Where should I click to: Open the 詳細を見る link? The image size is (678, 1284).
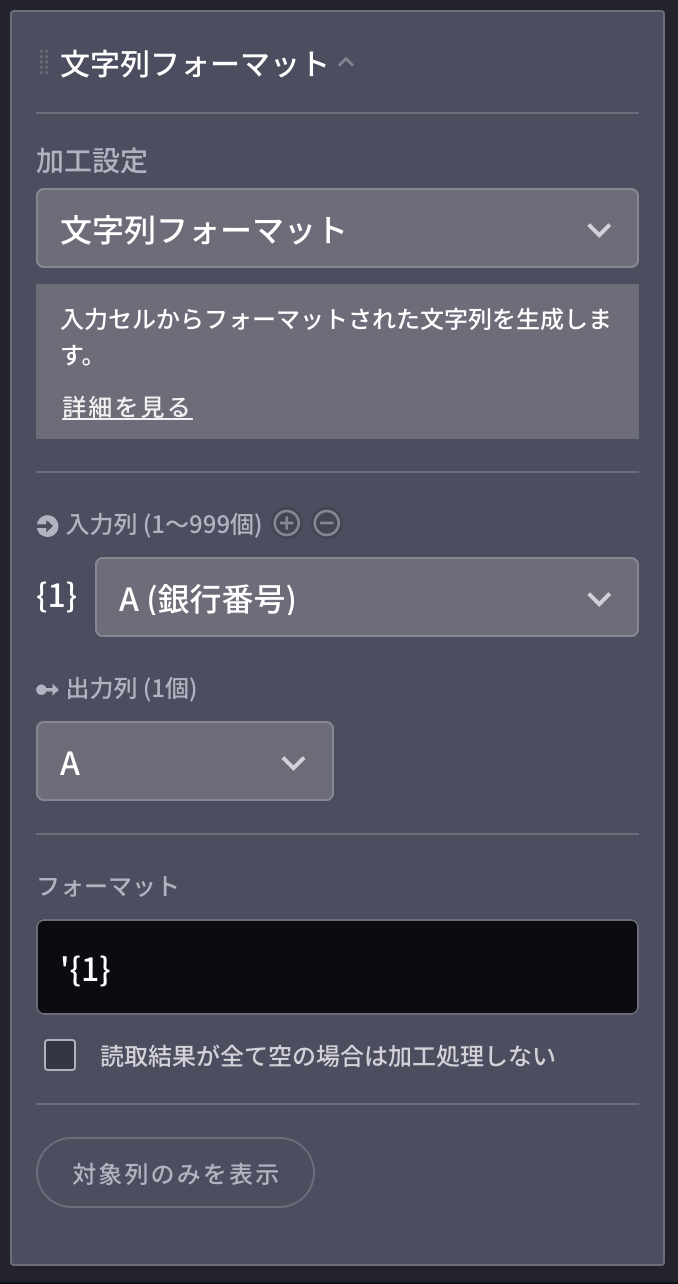tap(127, 408)
